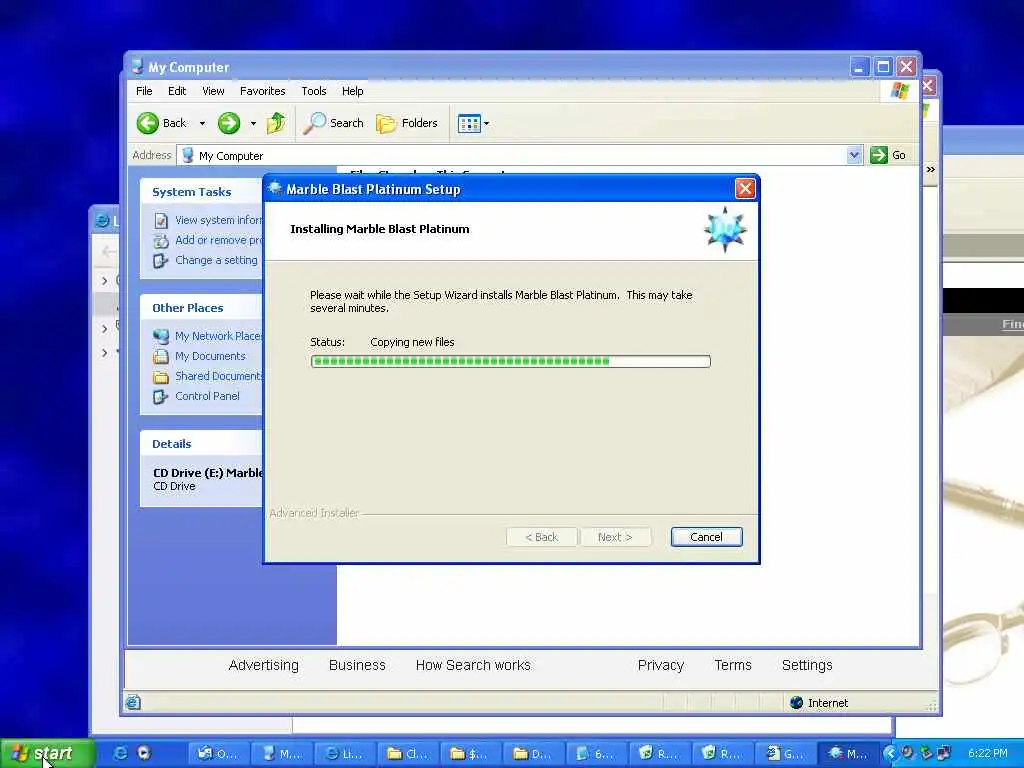Switch to the Marble Blast Setup taskbar button
The image size is (1024, 768).
[848, 754]
